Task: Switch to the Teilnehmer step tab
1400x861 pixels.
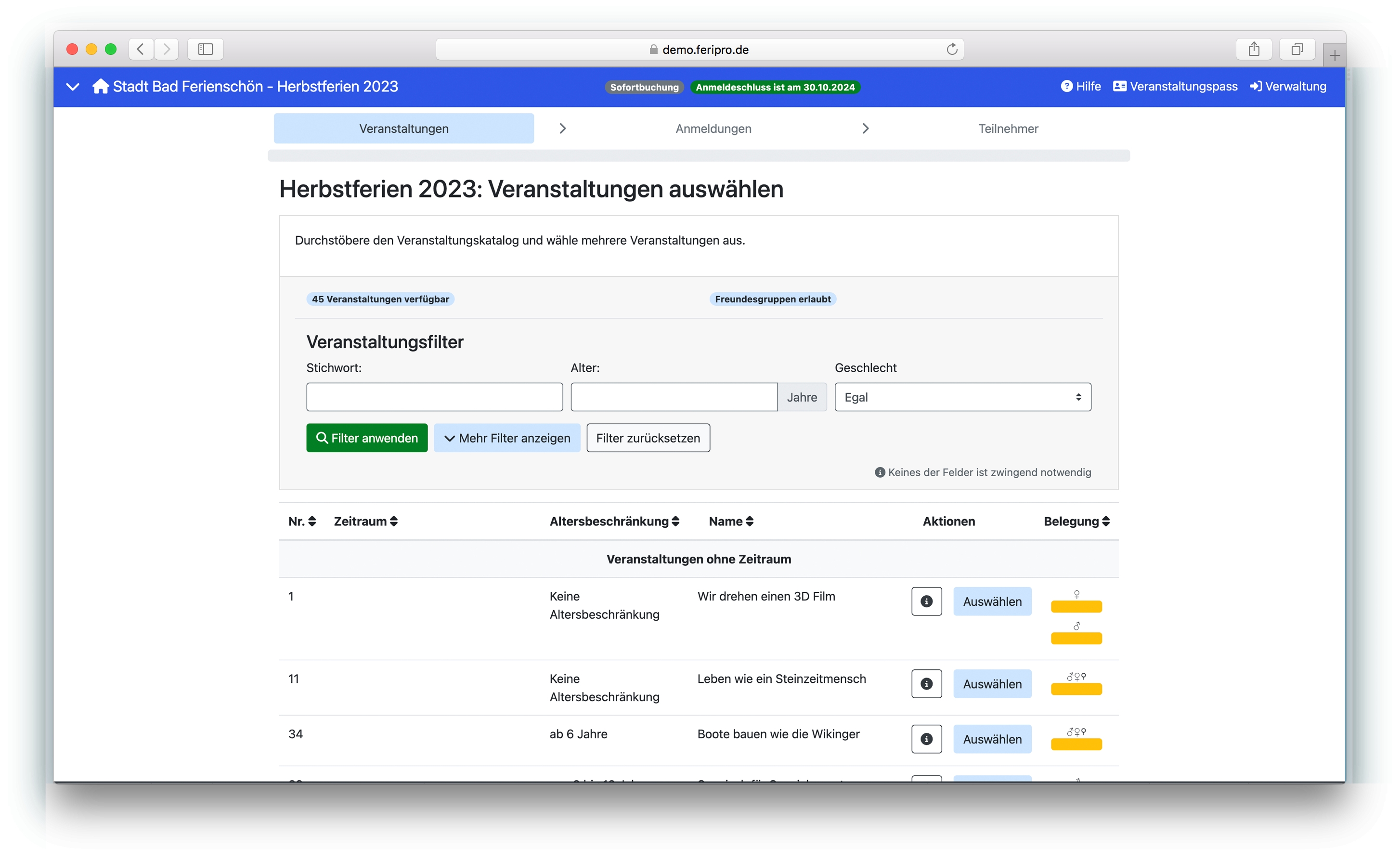Action: tap(1008, 129)
